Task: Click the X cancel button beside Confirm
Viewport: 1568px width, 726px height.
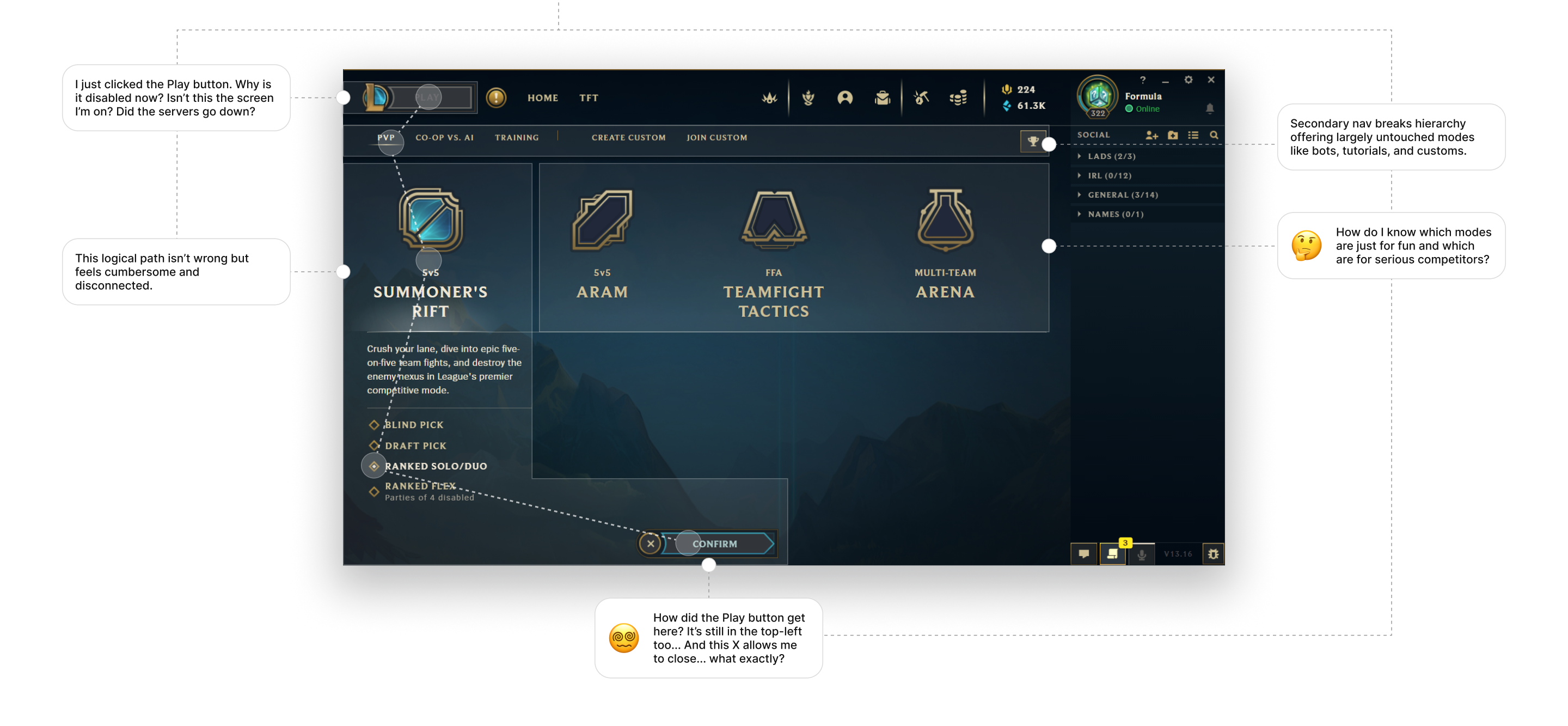Action: pos(650,545)
